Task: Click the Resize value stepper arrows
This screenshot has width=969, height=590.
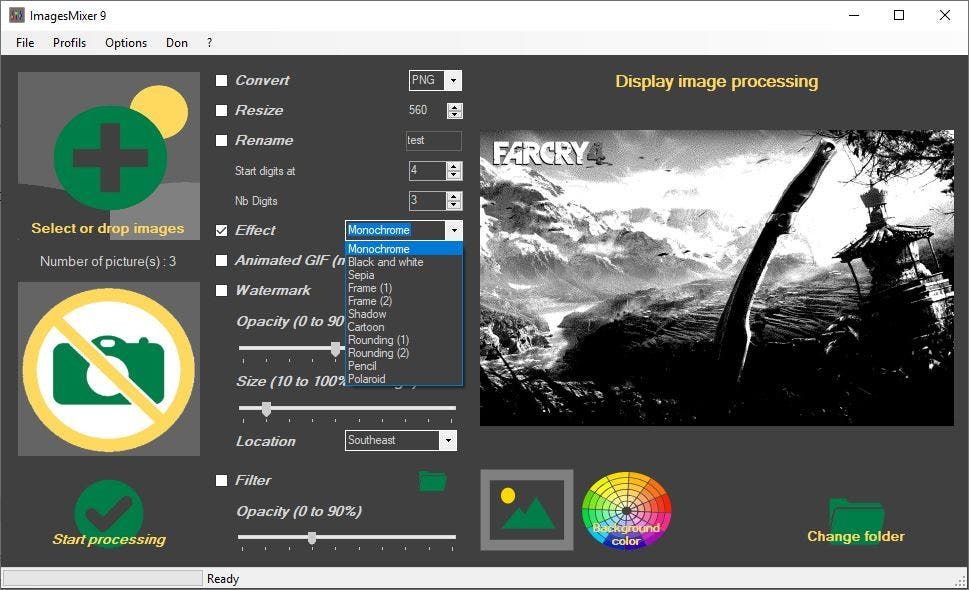Action: (x=455, y=111)
